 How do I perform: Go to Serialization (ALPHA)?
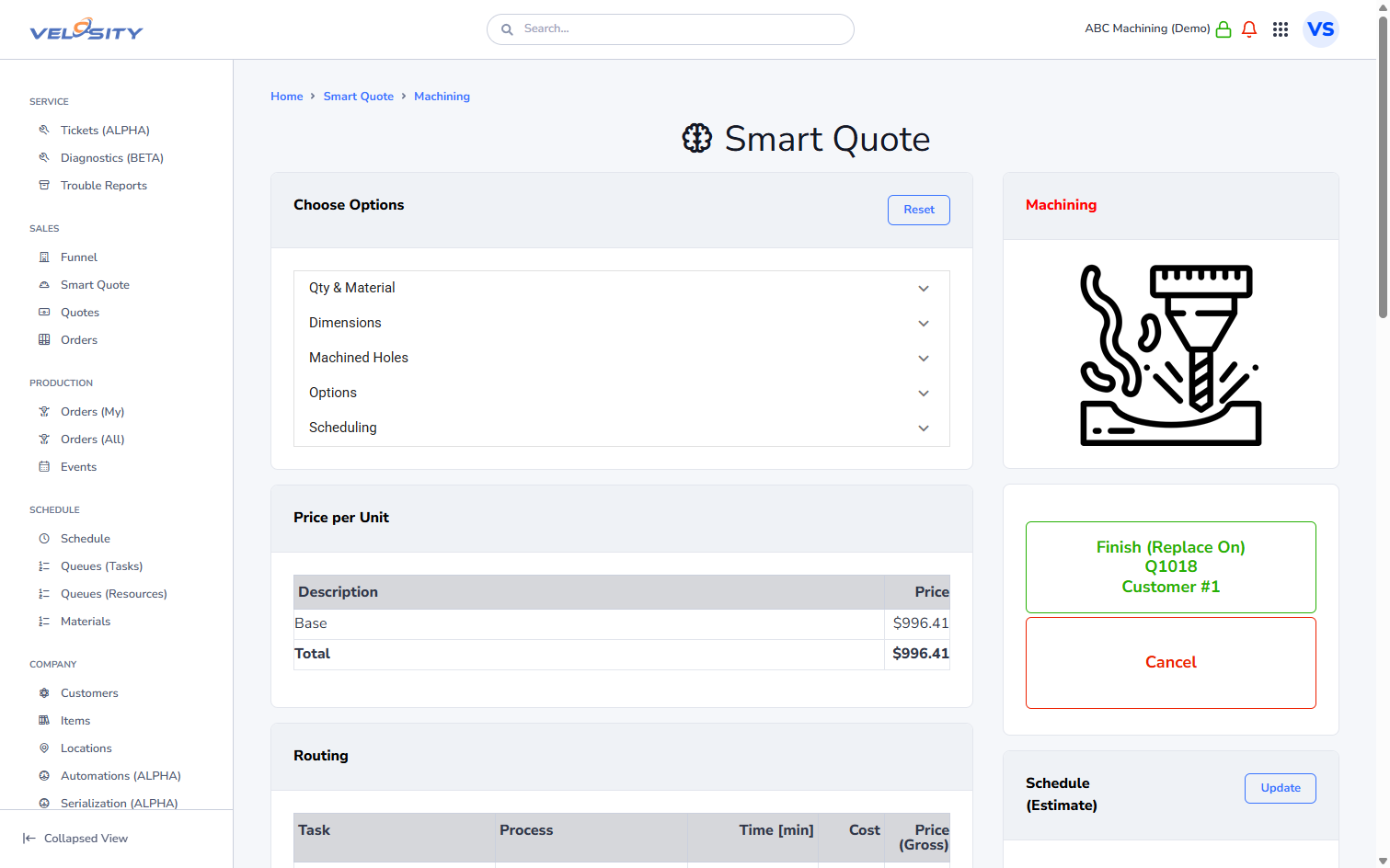click(x=120, y=803)
